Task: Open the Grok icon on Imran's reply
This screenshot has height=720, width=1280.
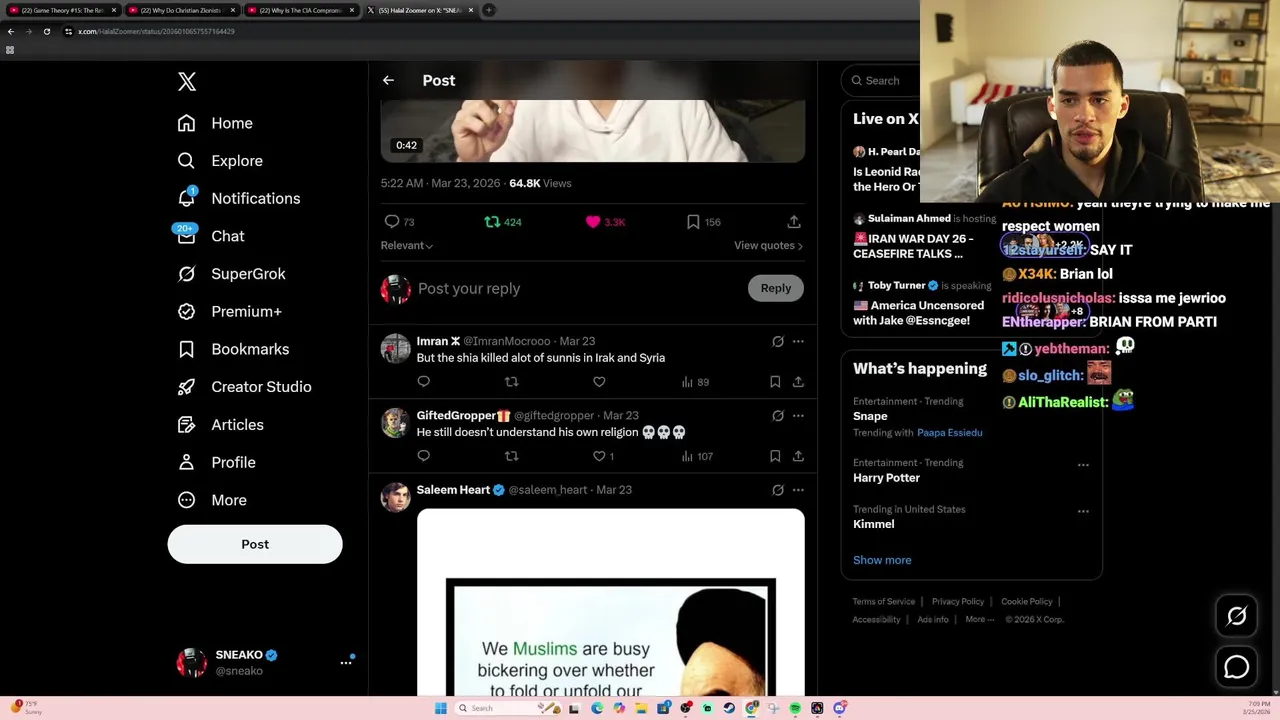Action: tap(778, 341)
